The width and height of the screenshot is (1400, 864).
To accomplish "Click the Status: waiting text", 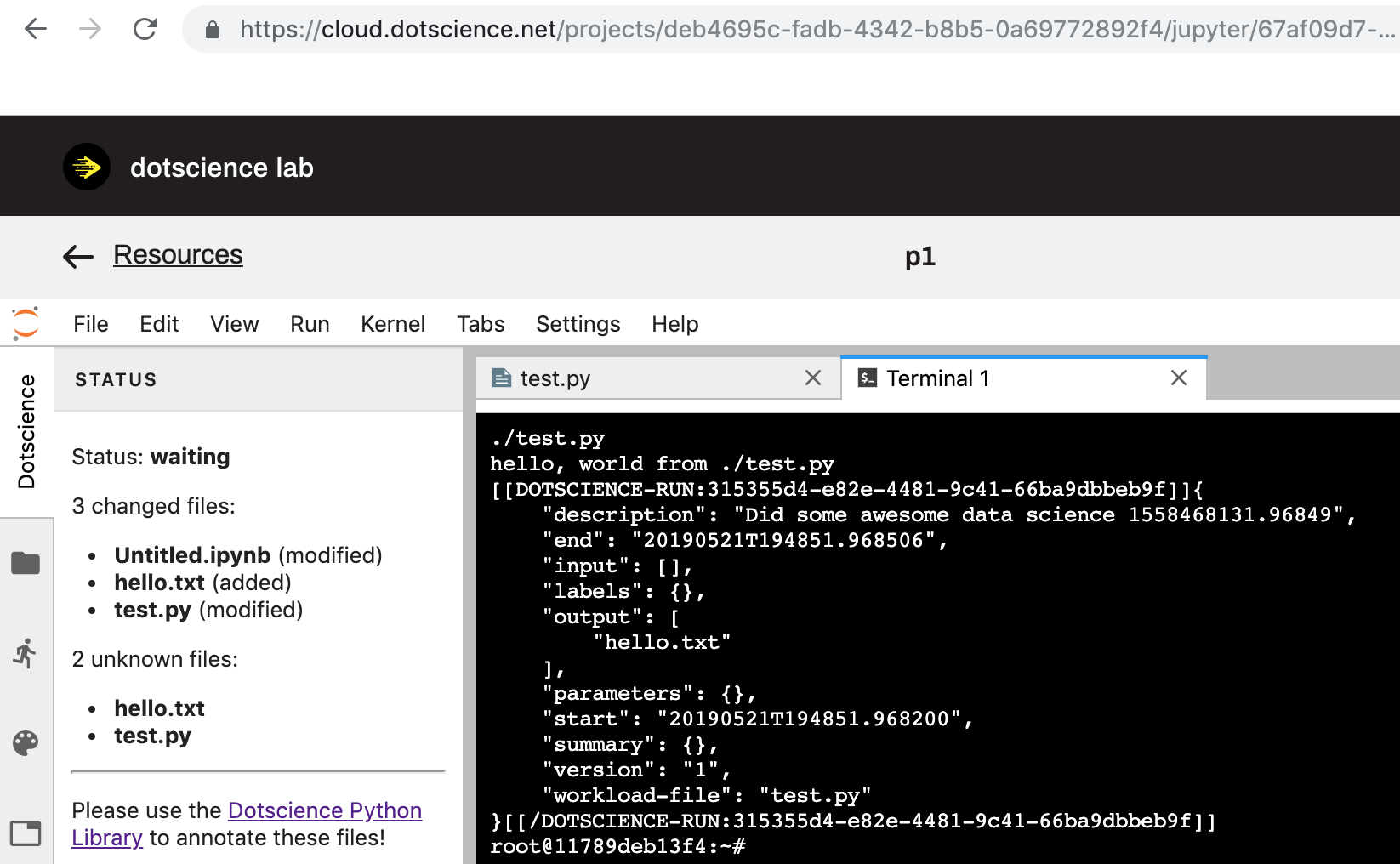I will 151,457.
